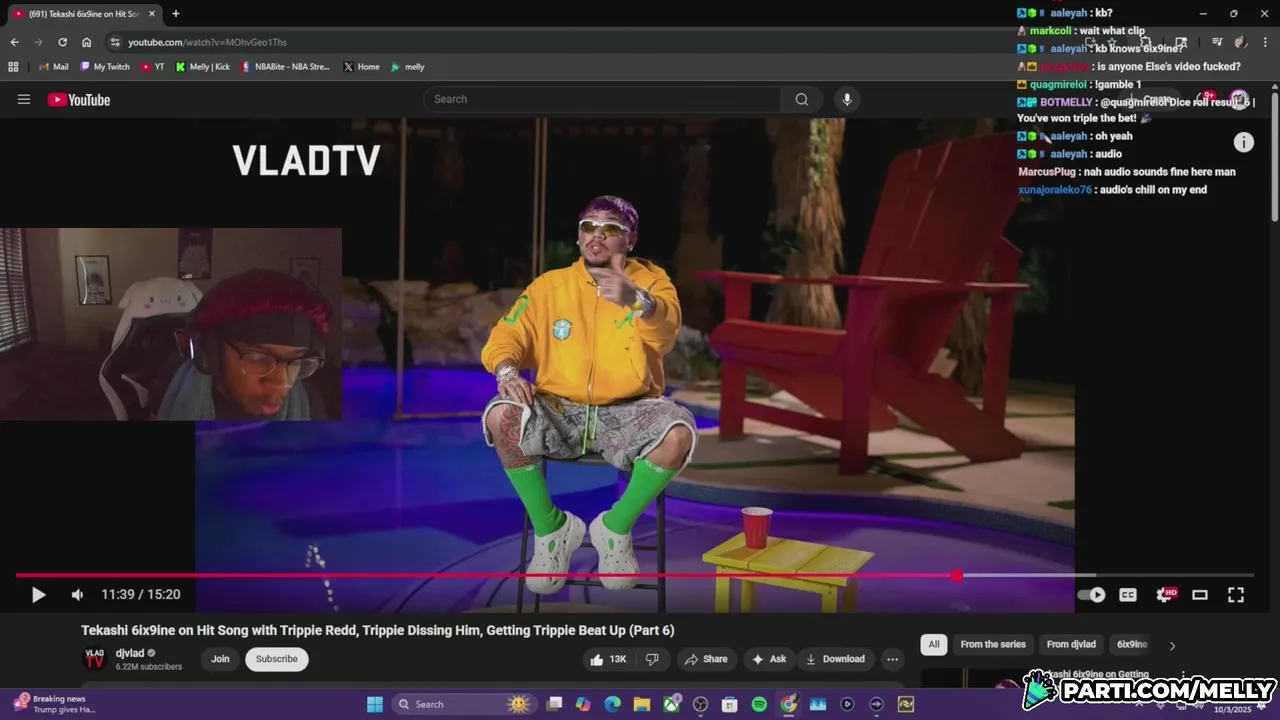Start voice search with the microphone icon
Screen dimensions: 1280x720
tap(847, 99)
